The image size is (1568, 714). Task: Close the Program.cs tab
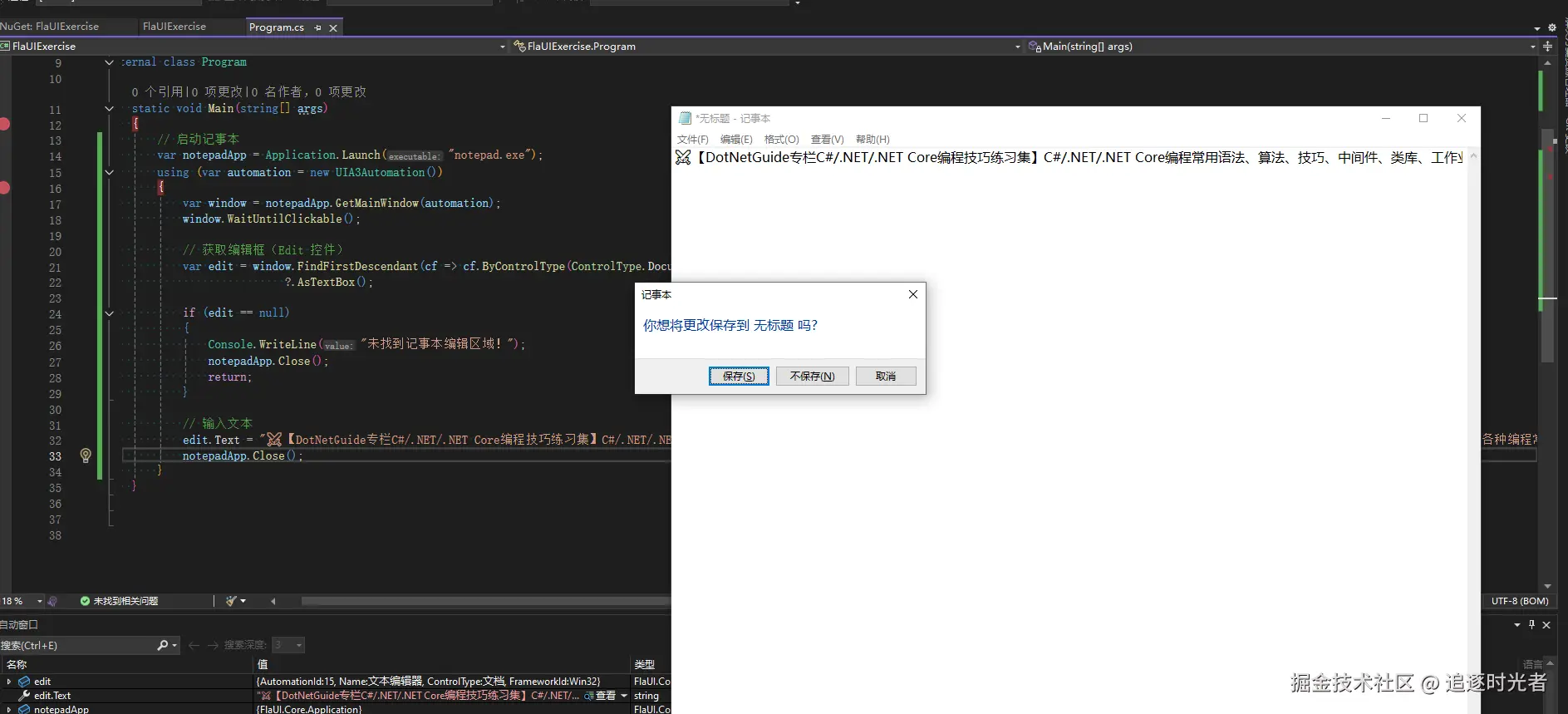click(x=333, y=27)
